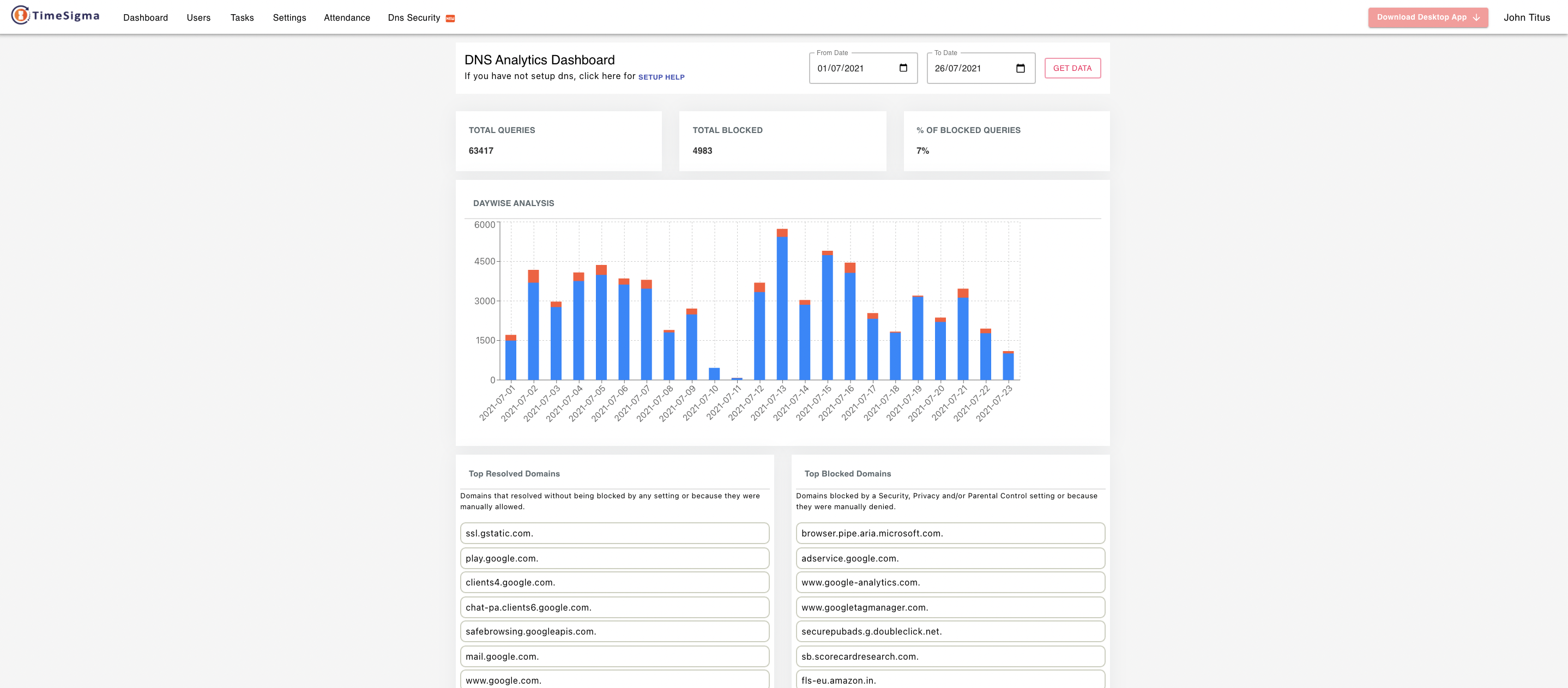Click the NEW badge beside Dns Security

450,19
